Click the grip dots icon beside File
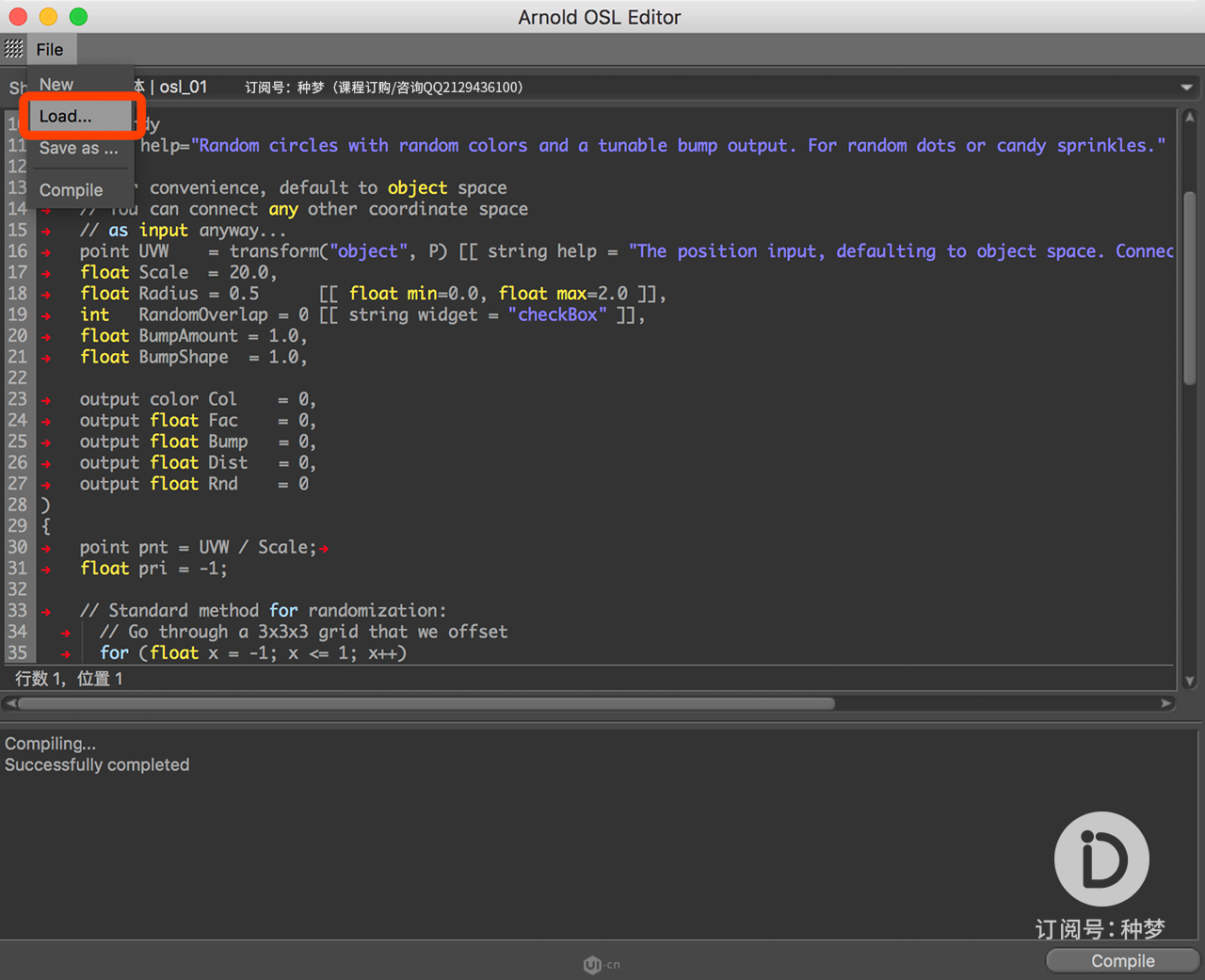This screenshot has height=980, width=1205. [14, 49]
